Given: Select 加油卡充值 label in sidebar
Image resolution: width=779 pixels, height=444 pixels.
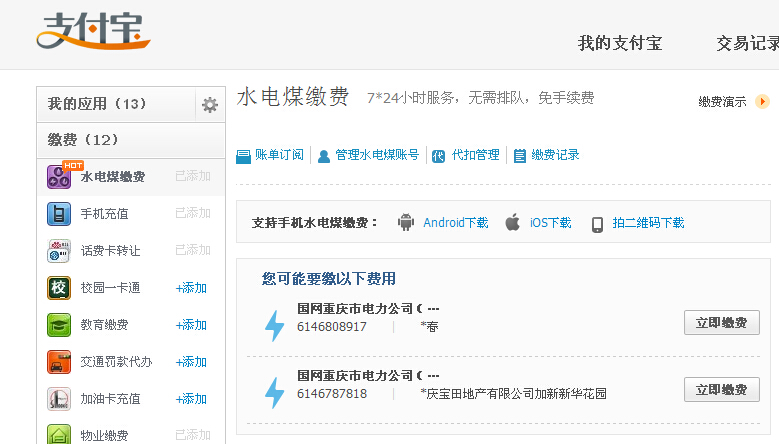Looking at the screenshot, I should [x=110, y=399].
